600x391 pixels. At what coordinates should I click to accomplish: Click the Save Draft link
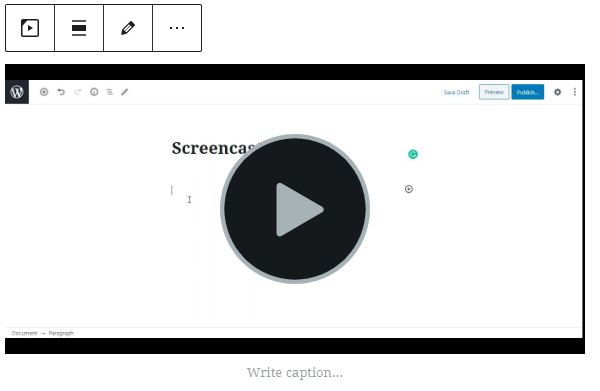click(457, 92)
